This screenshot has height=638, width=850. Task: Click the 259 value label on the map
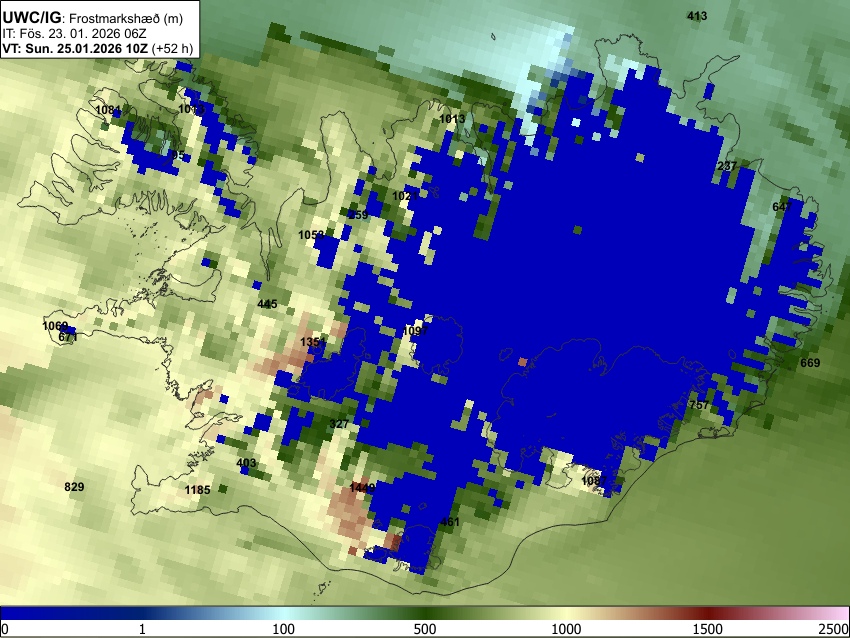[358, 215]
